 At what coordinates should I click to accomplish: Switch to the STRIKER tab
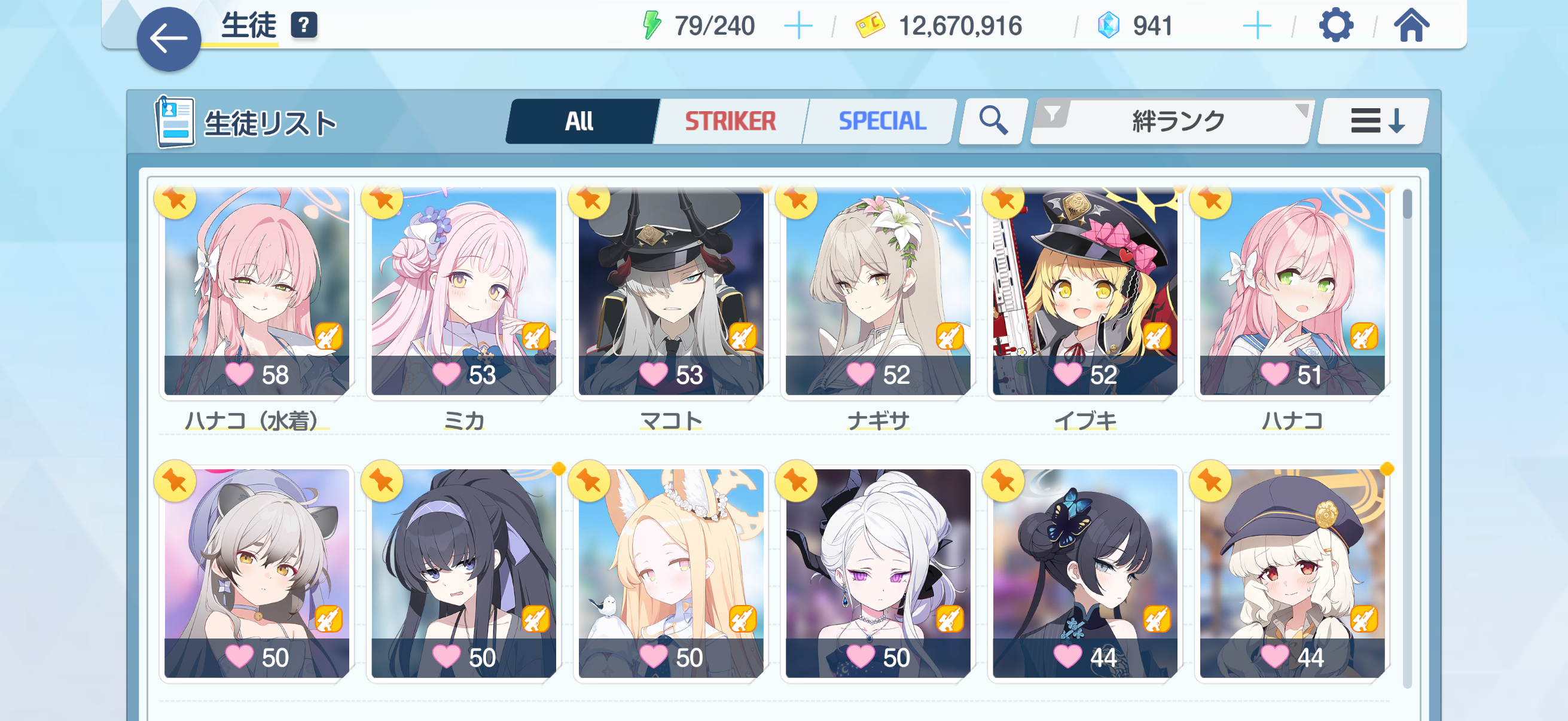[730, 121]
